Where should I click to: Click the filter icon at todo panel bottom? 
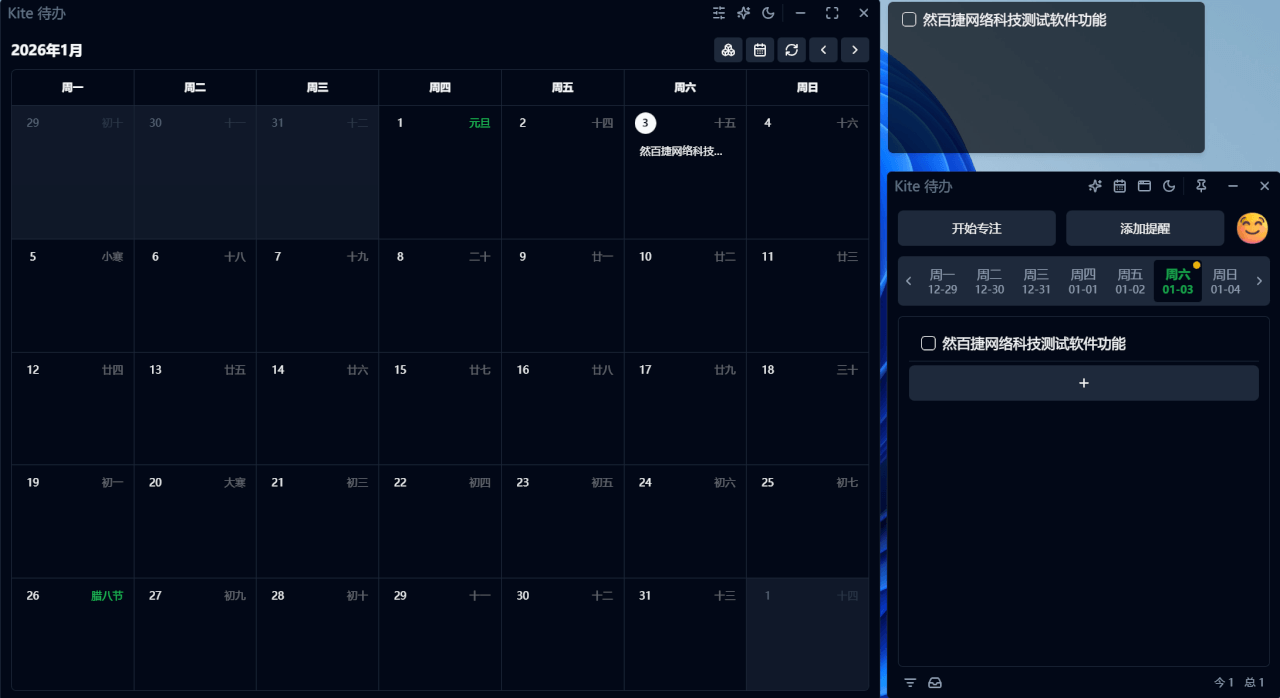point(910,683)
